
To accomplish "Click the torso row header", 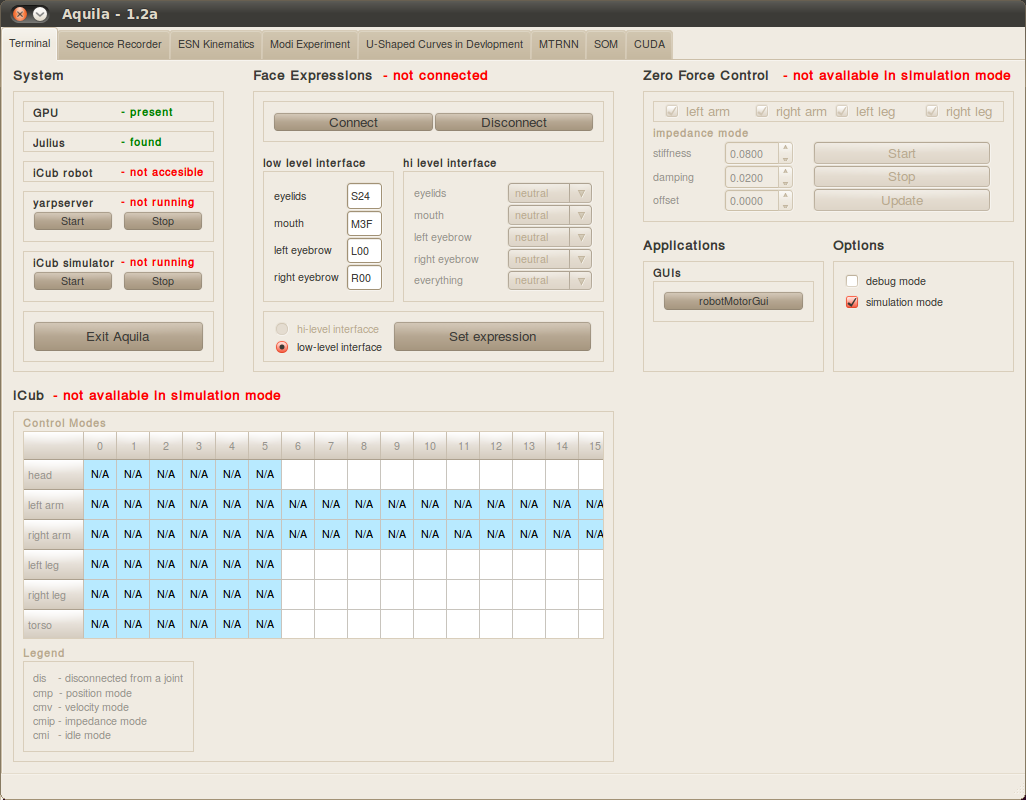I will pos(53,625).
